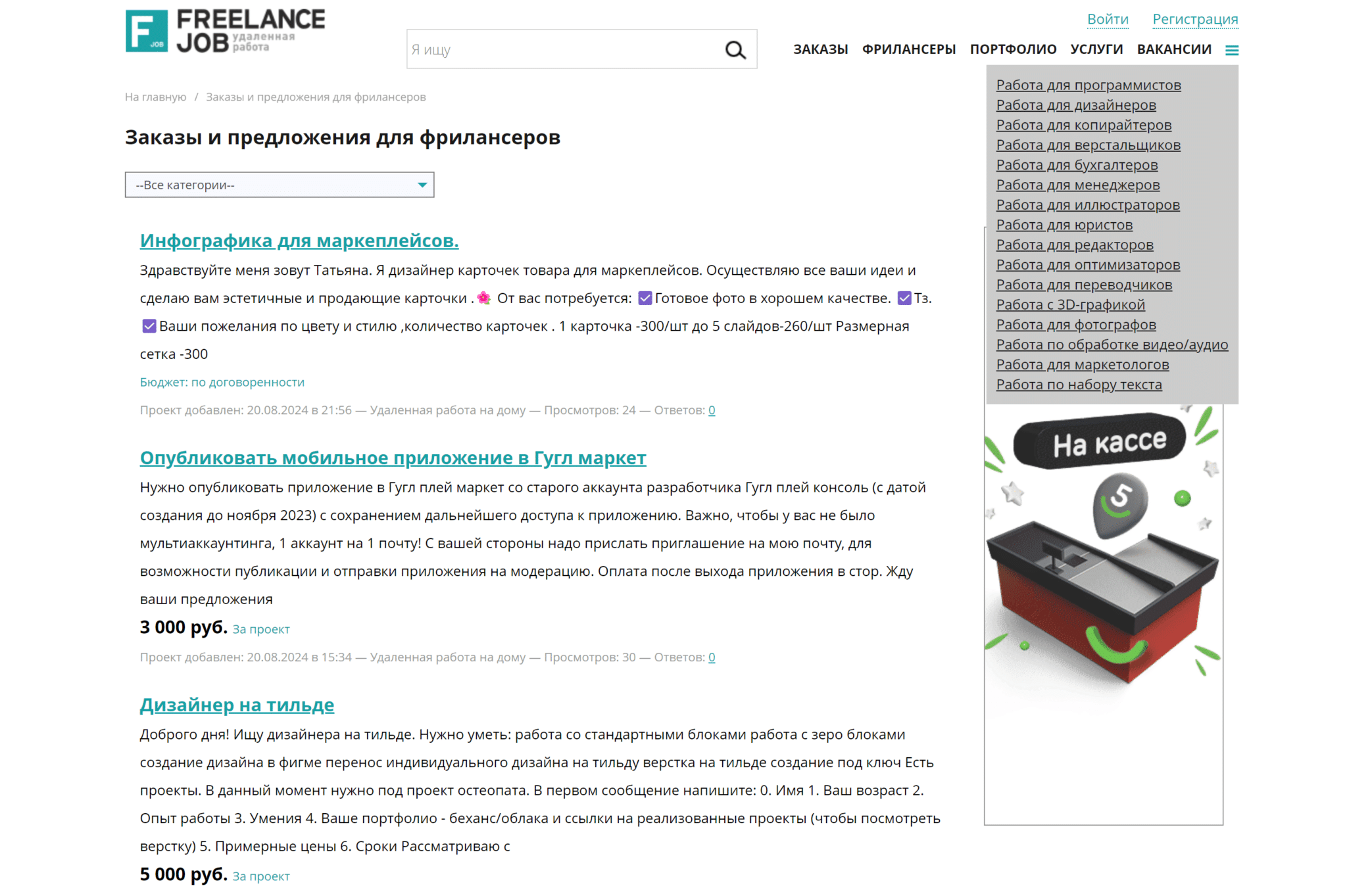Viewport: 1347px width, 896px height.
Task: Click the Войти login link
Action: [1108, 20]
